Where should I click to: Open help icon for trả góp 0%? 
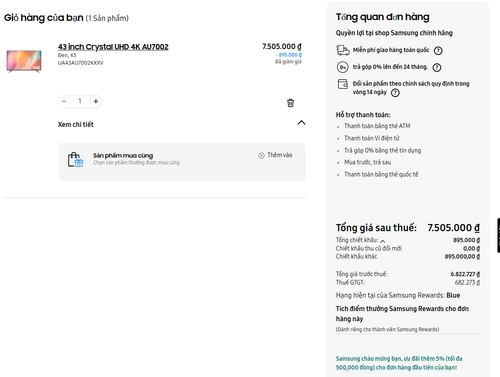(x=437, y=68)
